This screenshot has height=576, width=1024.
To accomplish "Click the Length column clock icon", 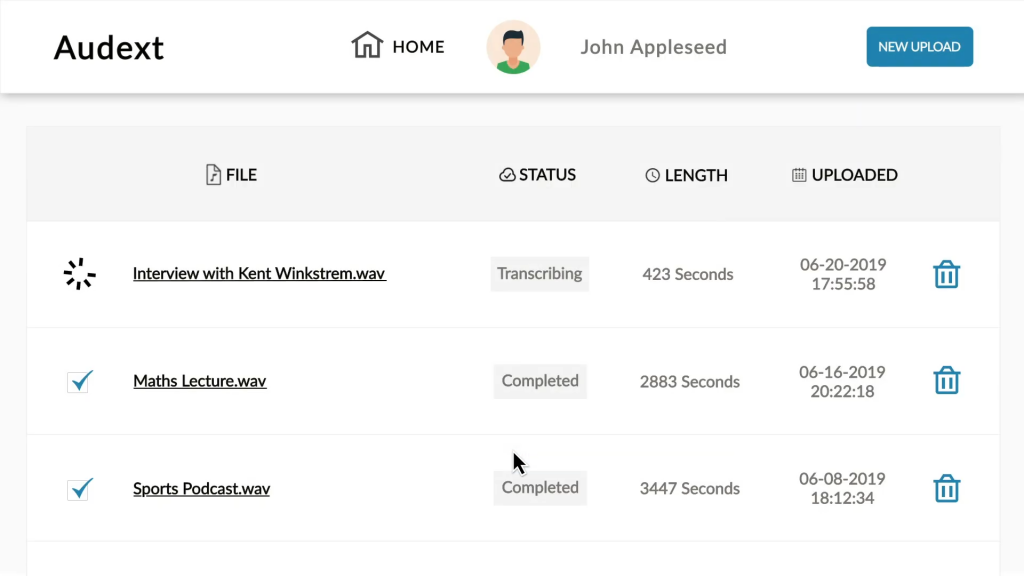I will click(x=652, y=175).
